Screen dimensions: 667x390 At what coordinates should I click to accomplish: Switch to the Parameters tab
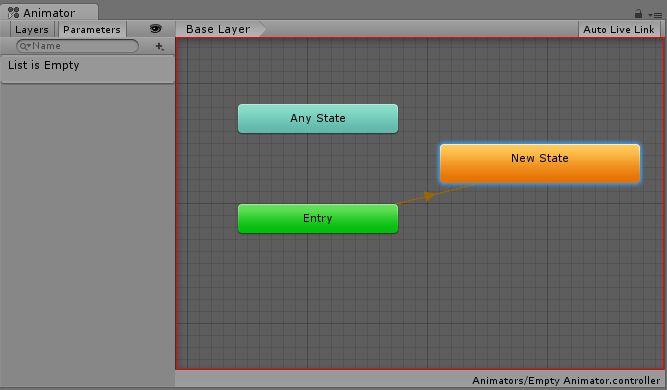[x=92, y=29]
